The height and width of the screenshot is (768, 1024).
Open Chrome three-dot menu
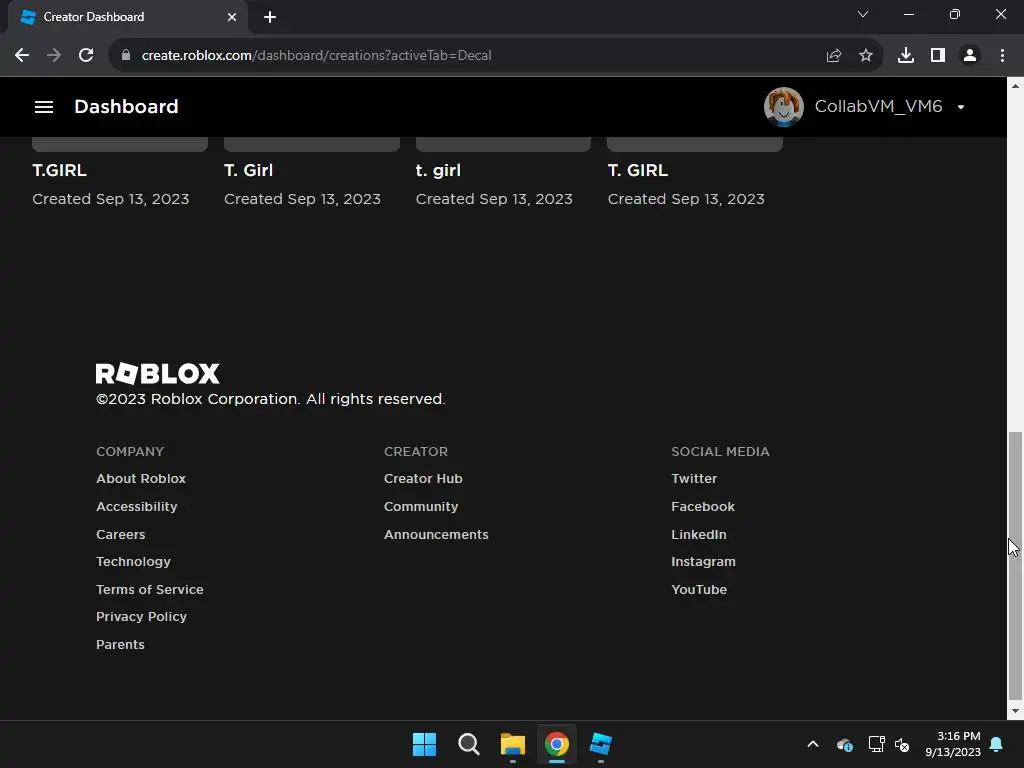pyautogui.click(x=1002, y=56)
